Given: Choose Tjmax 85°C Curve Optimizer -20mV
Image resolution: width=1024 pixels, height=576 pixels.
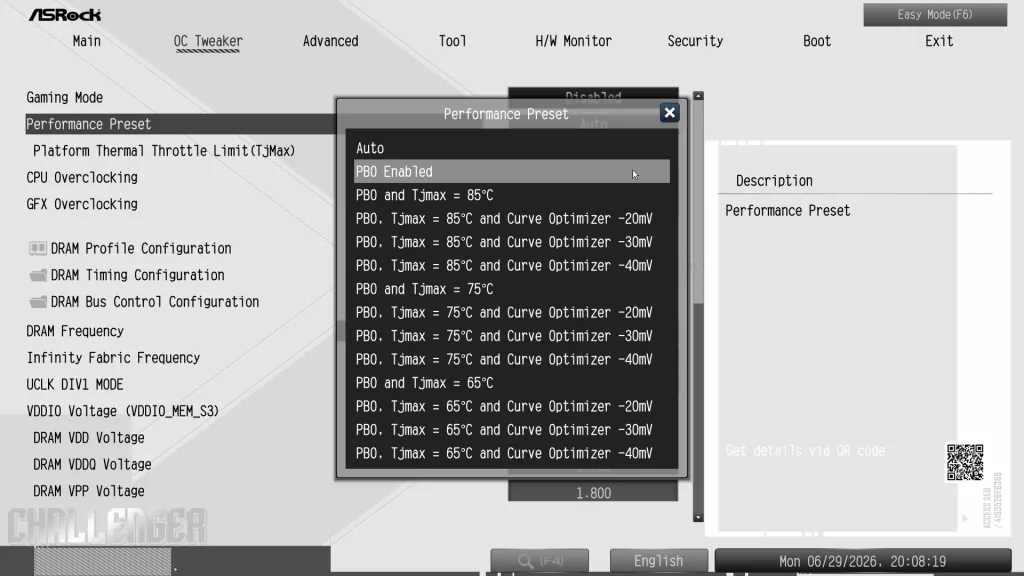Looking at the screenshot, I should [x=511, y=219].
